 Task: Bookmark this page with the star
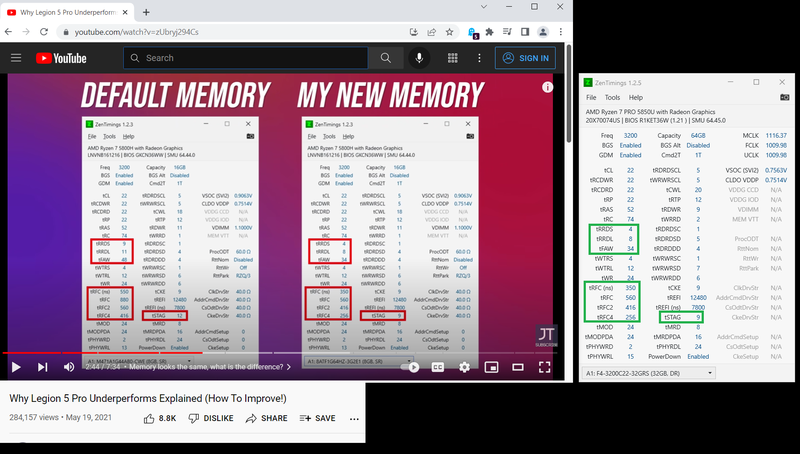(449, 32)
